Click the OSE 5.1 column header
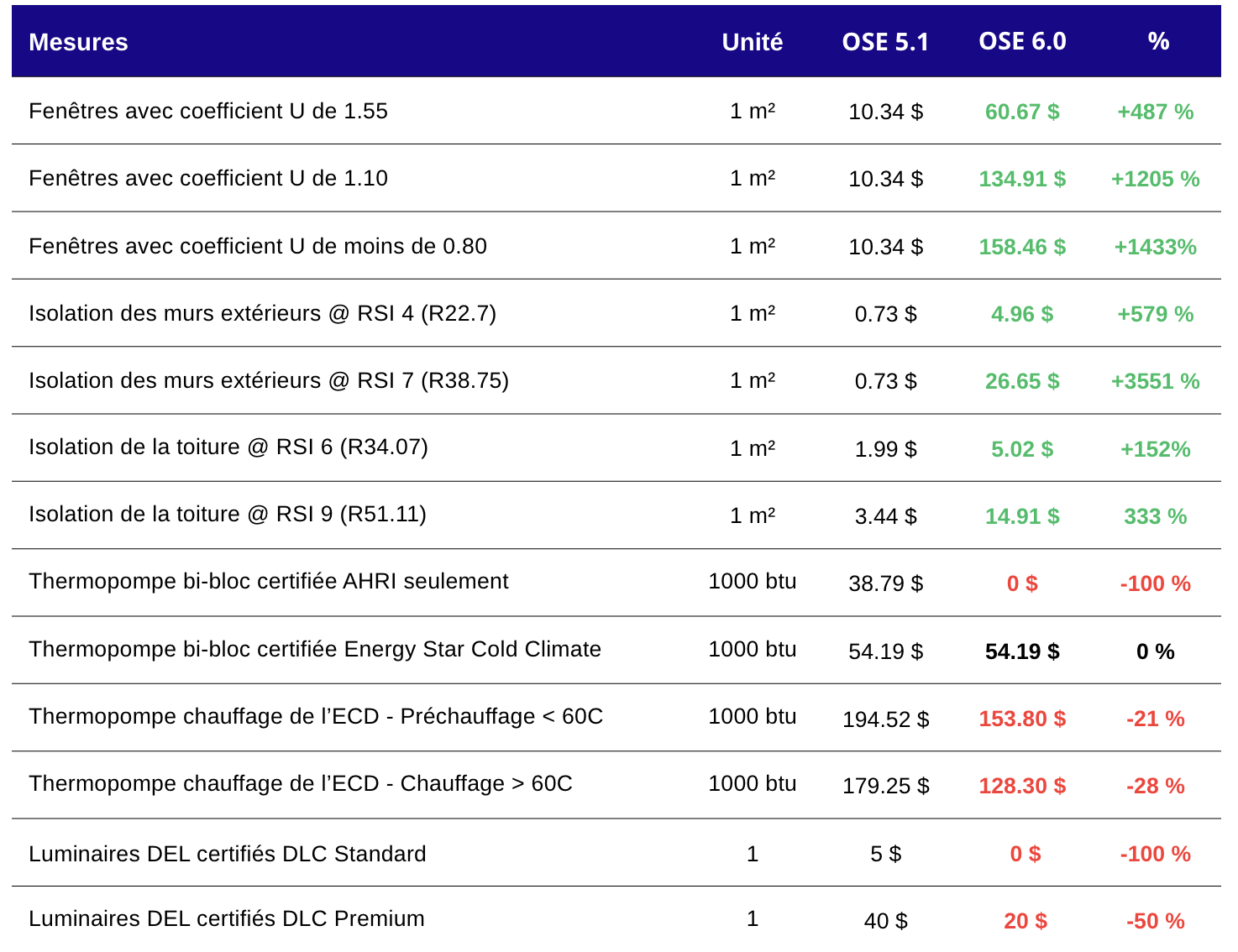Screen dimensions: 1238x952 click(x=885, y=42)
